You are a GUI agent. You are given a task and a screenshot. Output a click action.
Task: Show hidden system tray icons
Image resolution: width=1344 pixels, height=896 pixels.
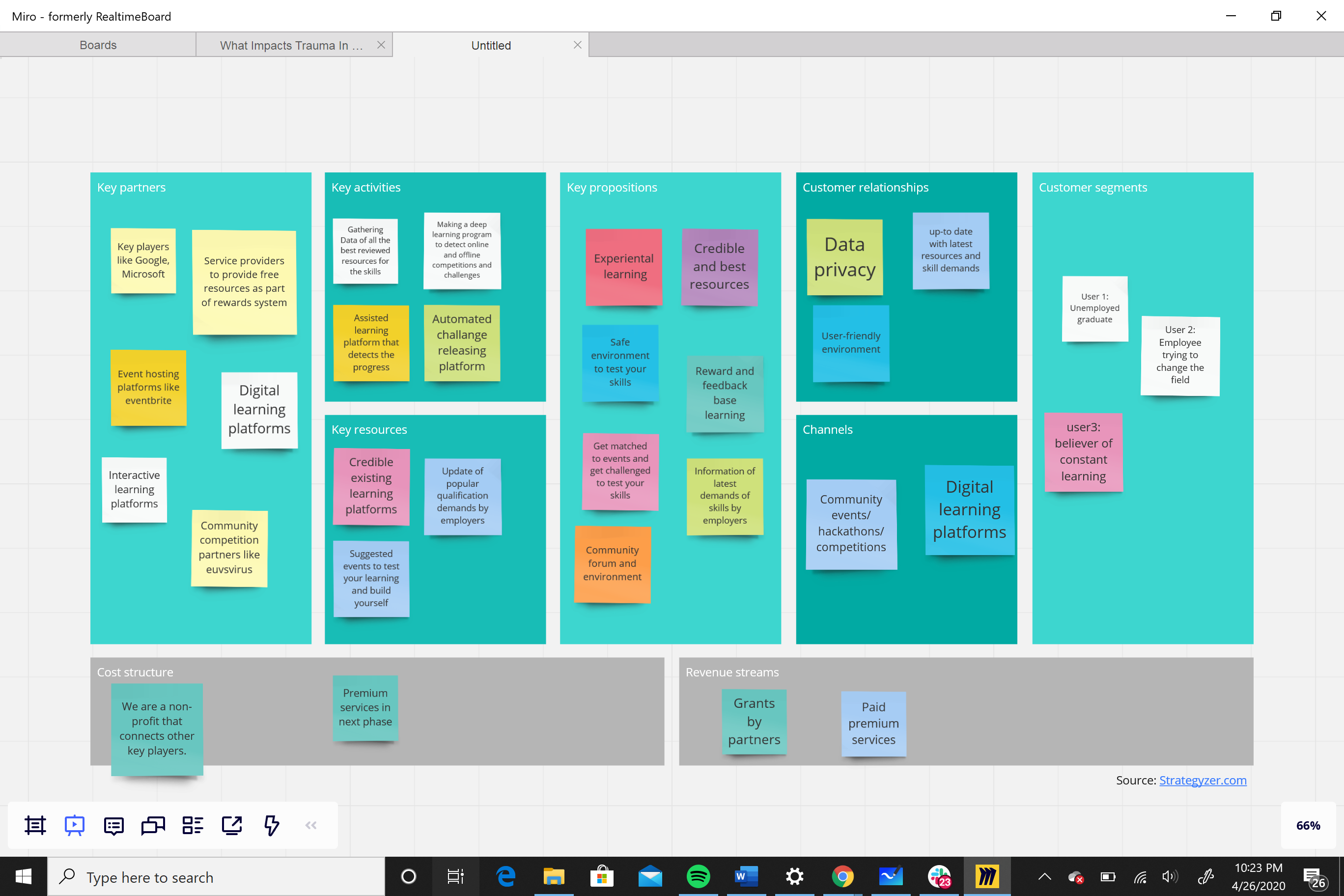coord(1044,876)
